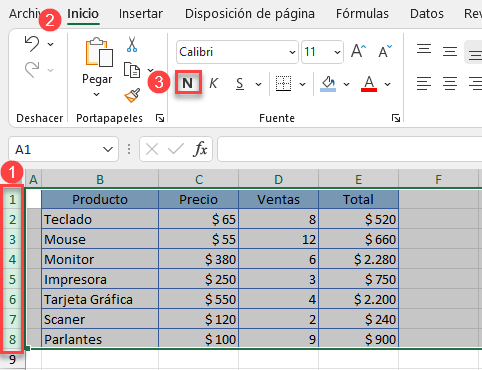Screen dimensions: 482x370
Task: Align text to bottom icon
Action: pyautogui.click(x=475, y=54)
